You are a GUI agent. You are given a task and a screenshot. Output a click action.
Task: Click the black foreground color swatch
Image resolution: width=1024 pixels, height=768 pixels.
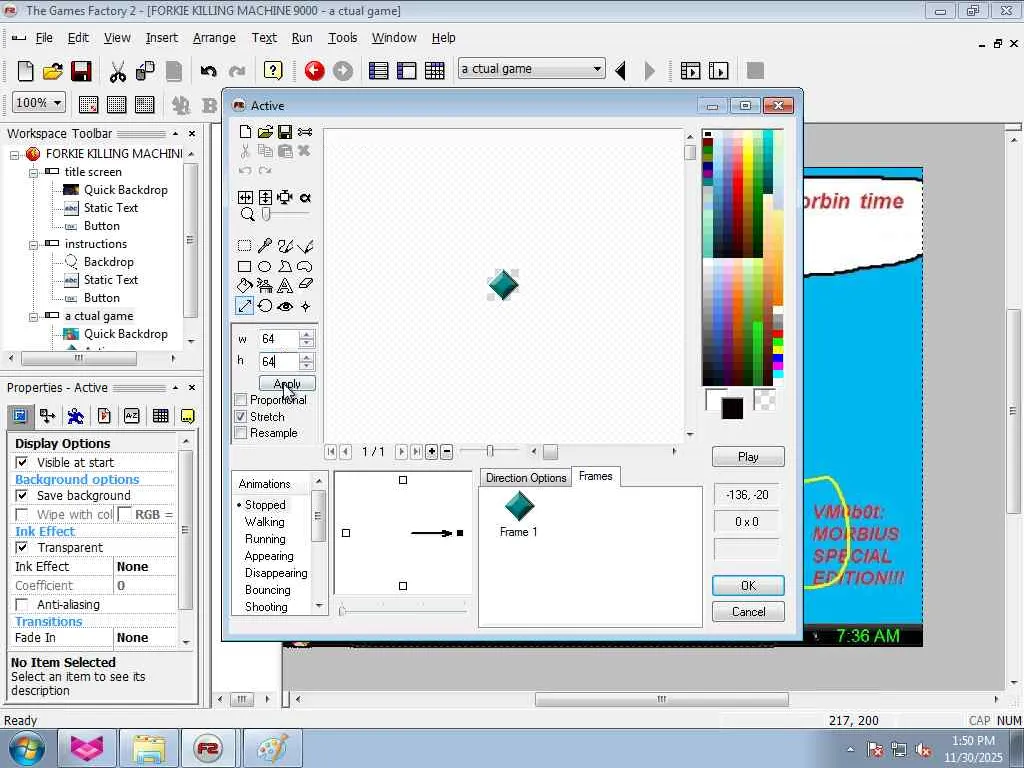[732, 409]
